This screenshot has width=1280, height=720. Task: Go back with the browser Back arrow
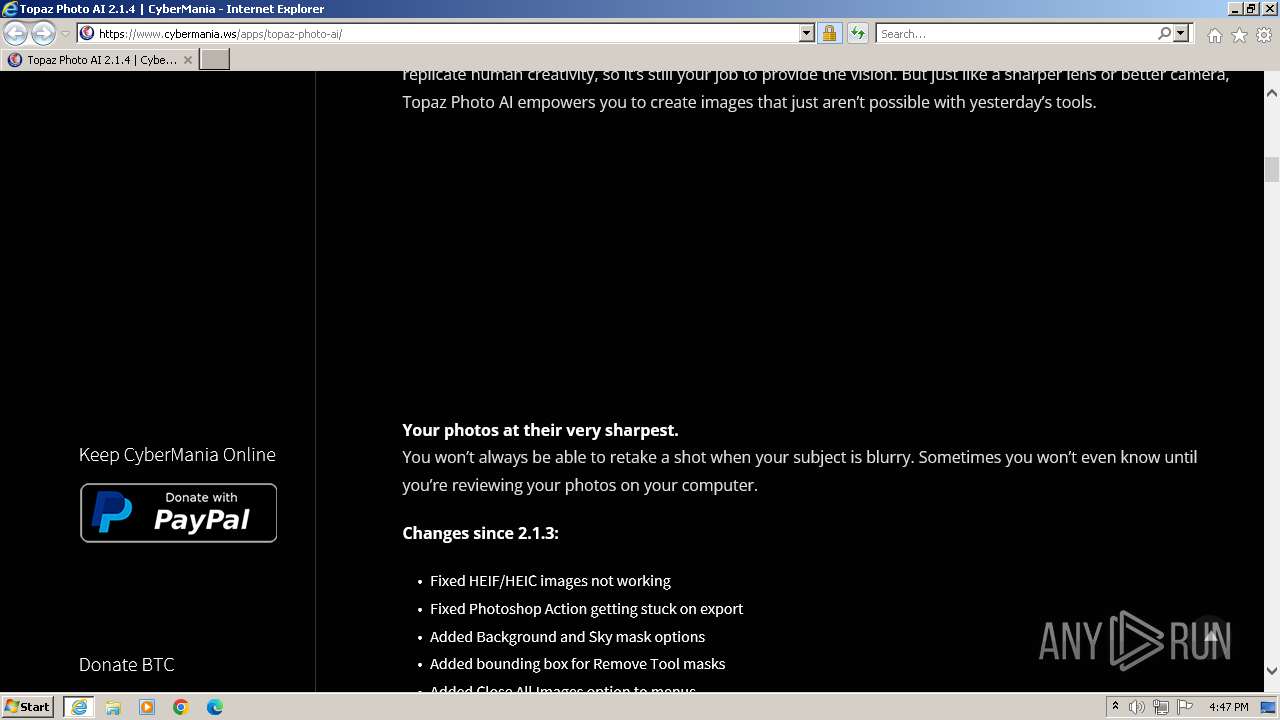pyautogui.click(x=15, y=33)
